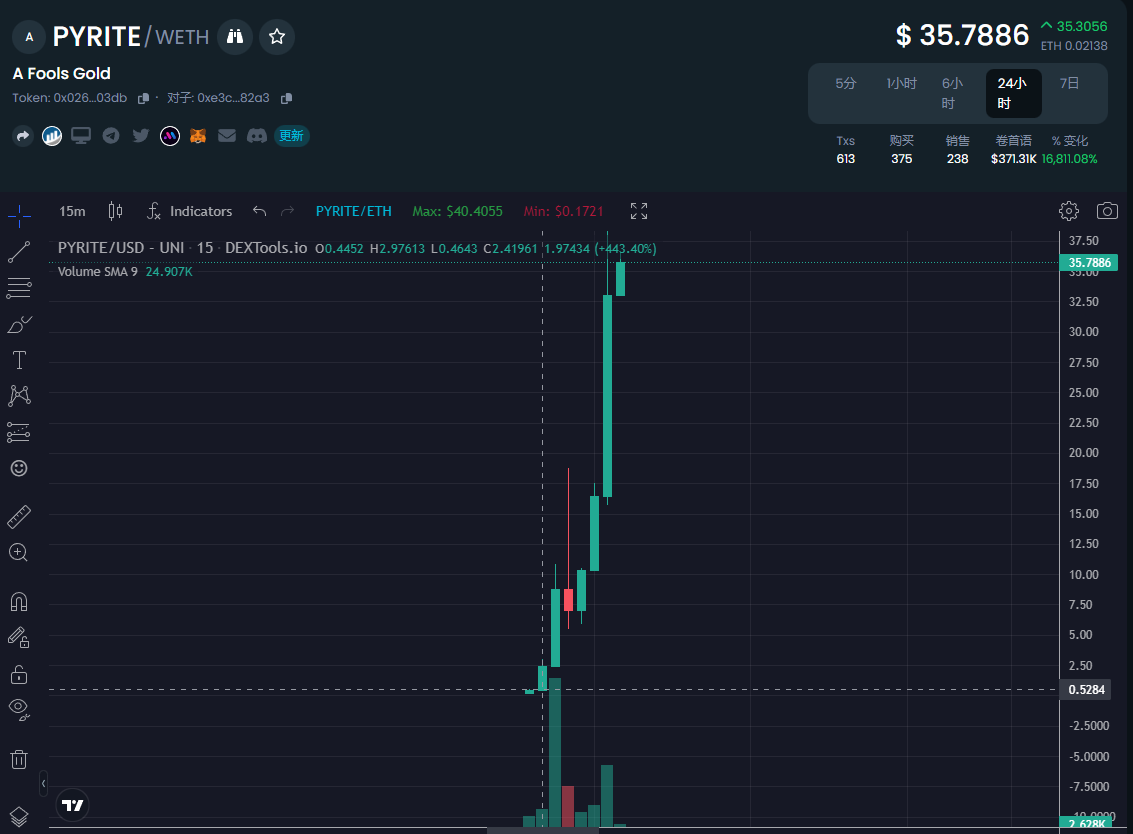This screenshot has width=1133, height=834.
Task: Select the 7日 timeframe tab
Action: click(1069, 84)
